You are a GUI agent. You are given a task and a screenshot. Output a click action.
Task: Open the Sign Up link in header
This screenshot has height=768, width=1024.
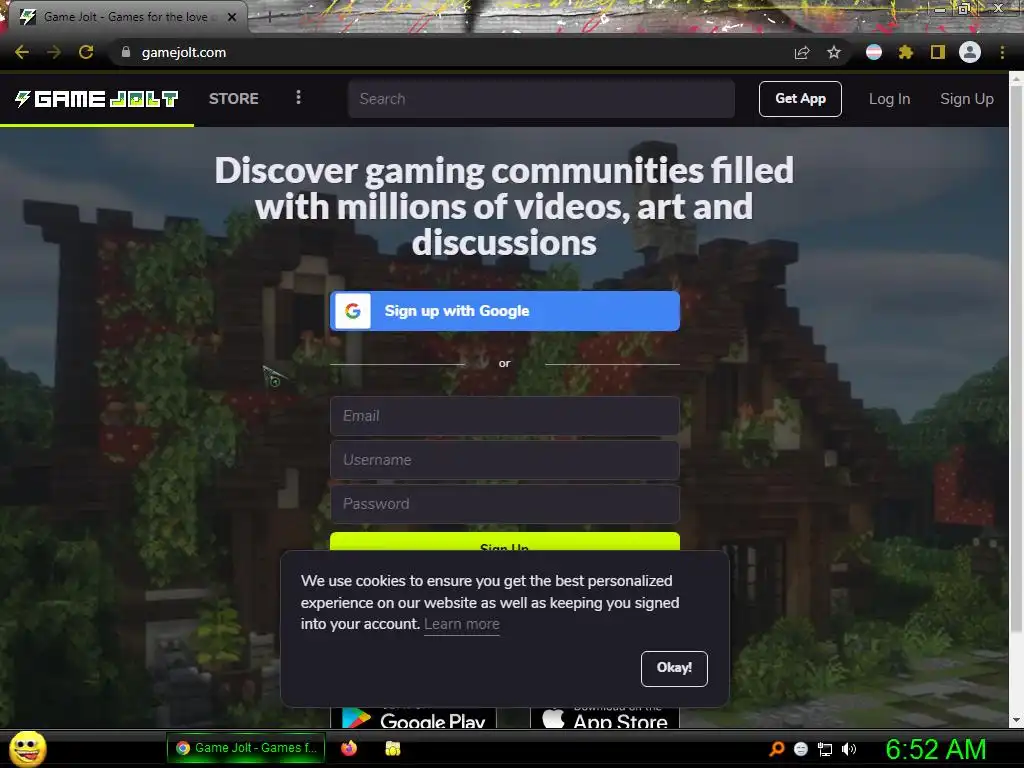click(x=967, y=99)
